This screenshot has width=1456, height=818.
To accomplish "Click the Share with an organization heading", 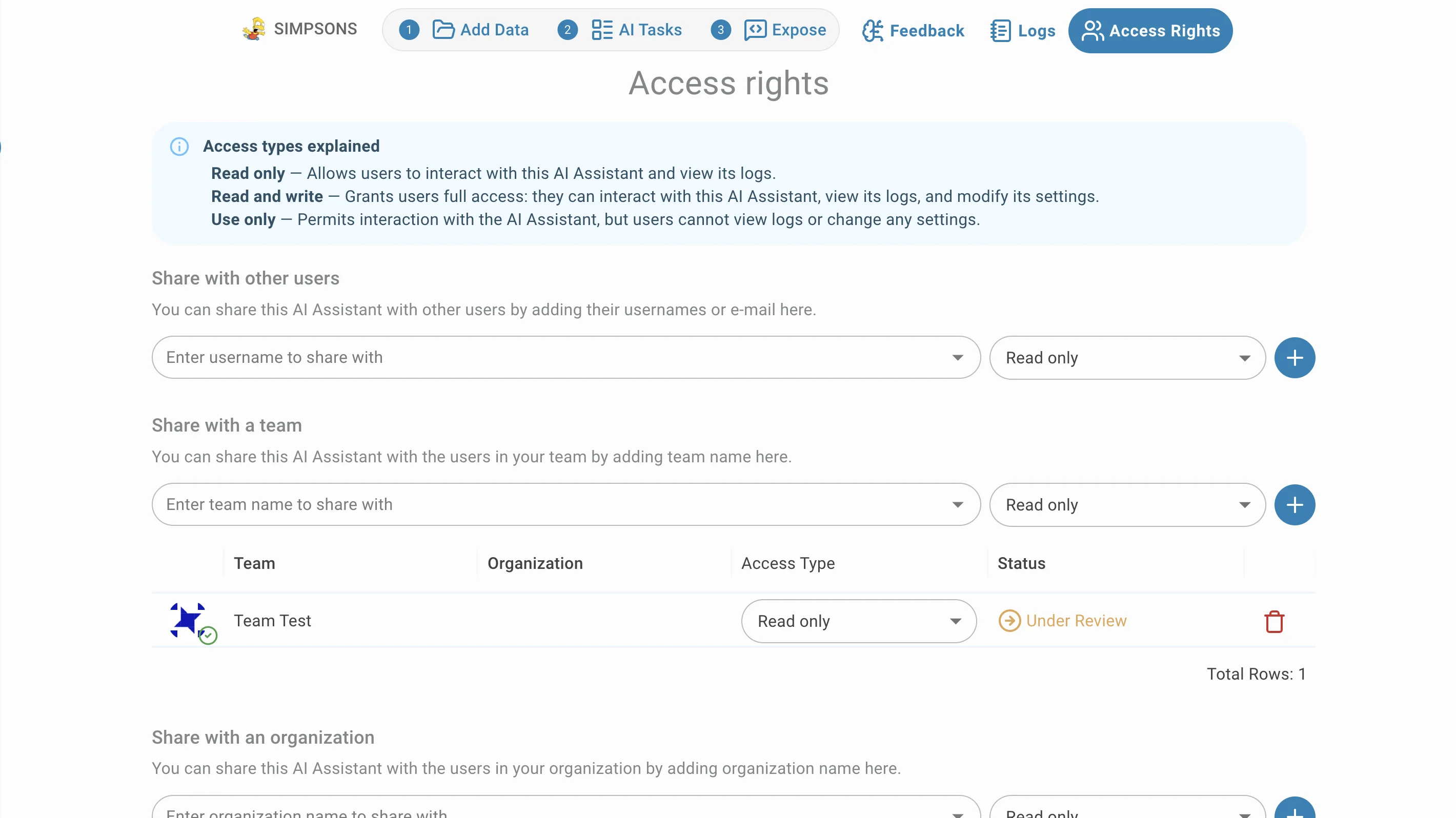I will (x=263, y=738).
